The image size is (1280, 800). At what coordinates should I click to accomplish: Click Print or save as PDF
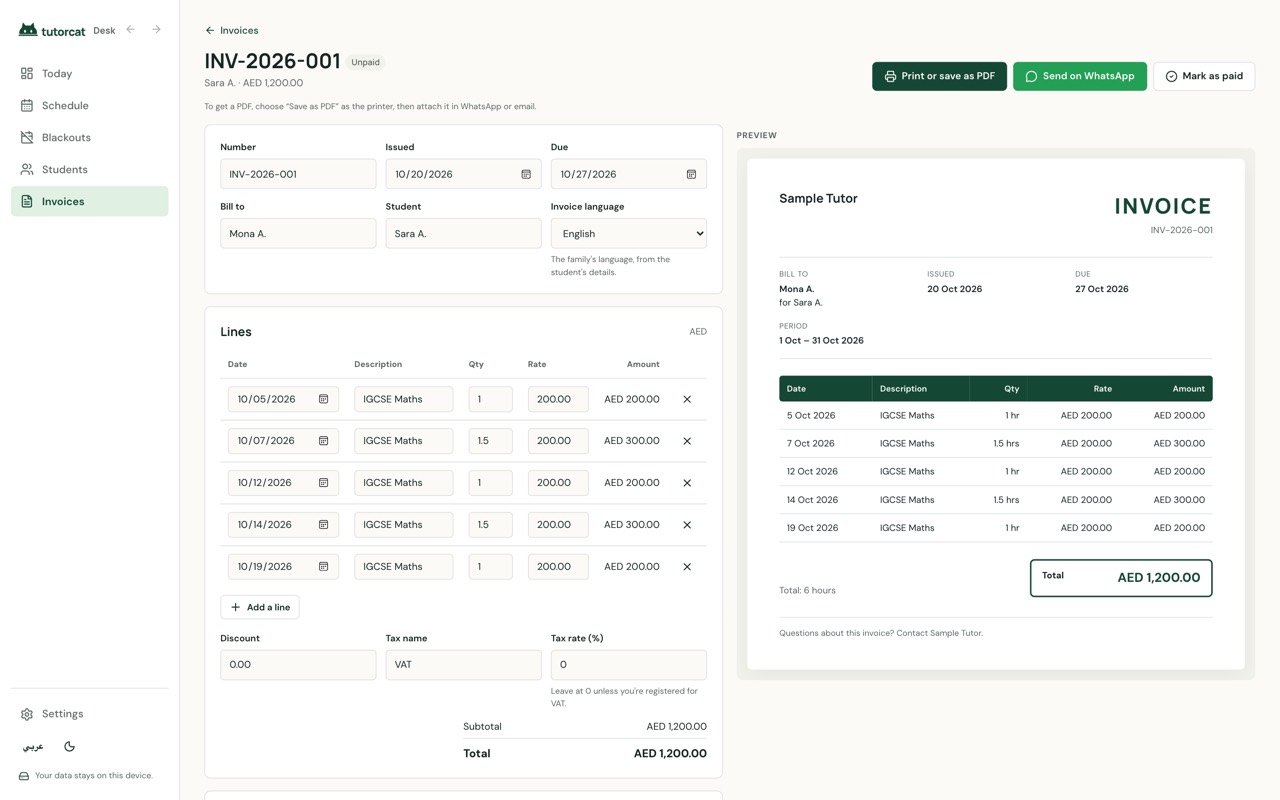939,76
